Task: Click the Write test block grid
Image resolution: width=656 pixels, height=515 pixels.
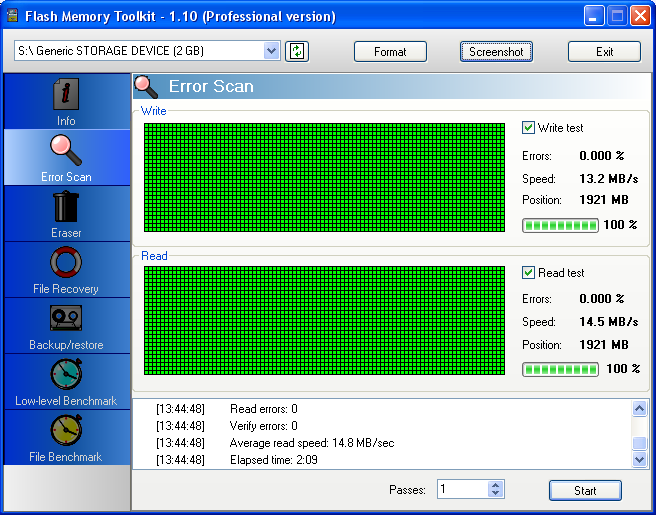Action: 324,177
